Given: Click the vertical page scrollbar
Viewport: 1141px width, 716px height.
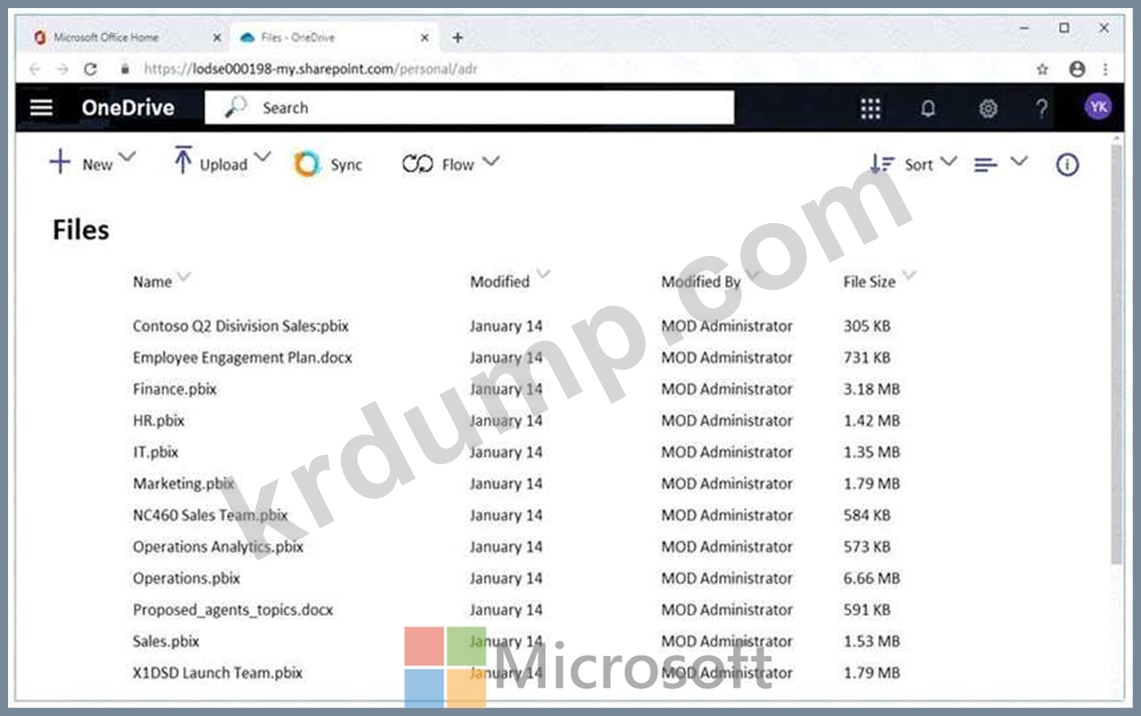Looking at the screenshot, I should [1116, 354].
